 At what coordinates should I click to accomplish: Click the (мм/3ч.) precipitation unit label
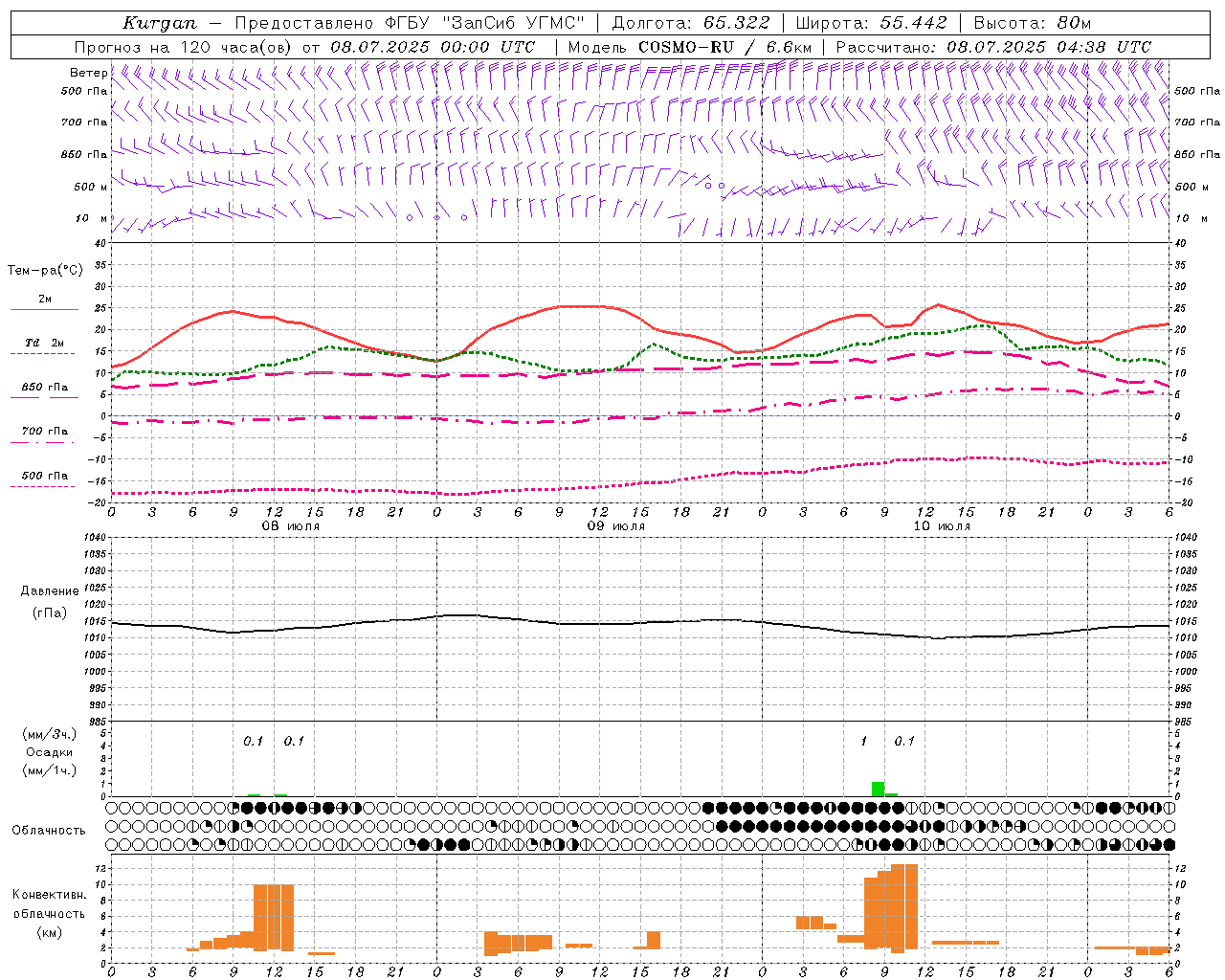click(50, 734)
